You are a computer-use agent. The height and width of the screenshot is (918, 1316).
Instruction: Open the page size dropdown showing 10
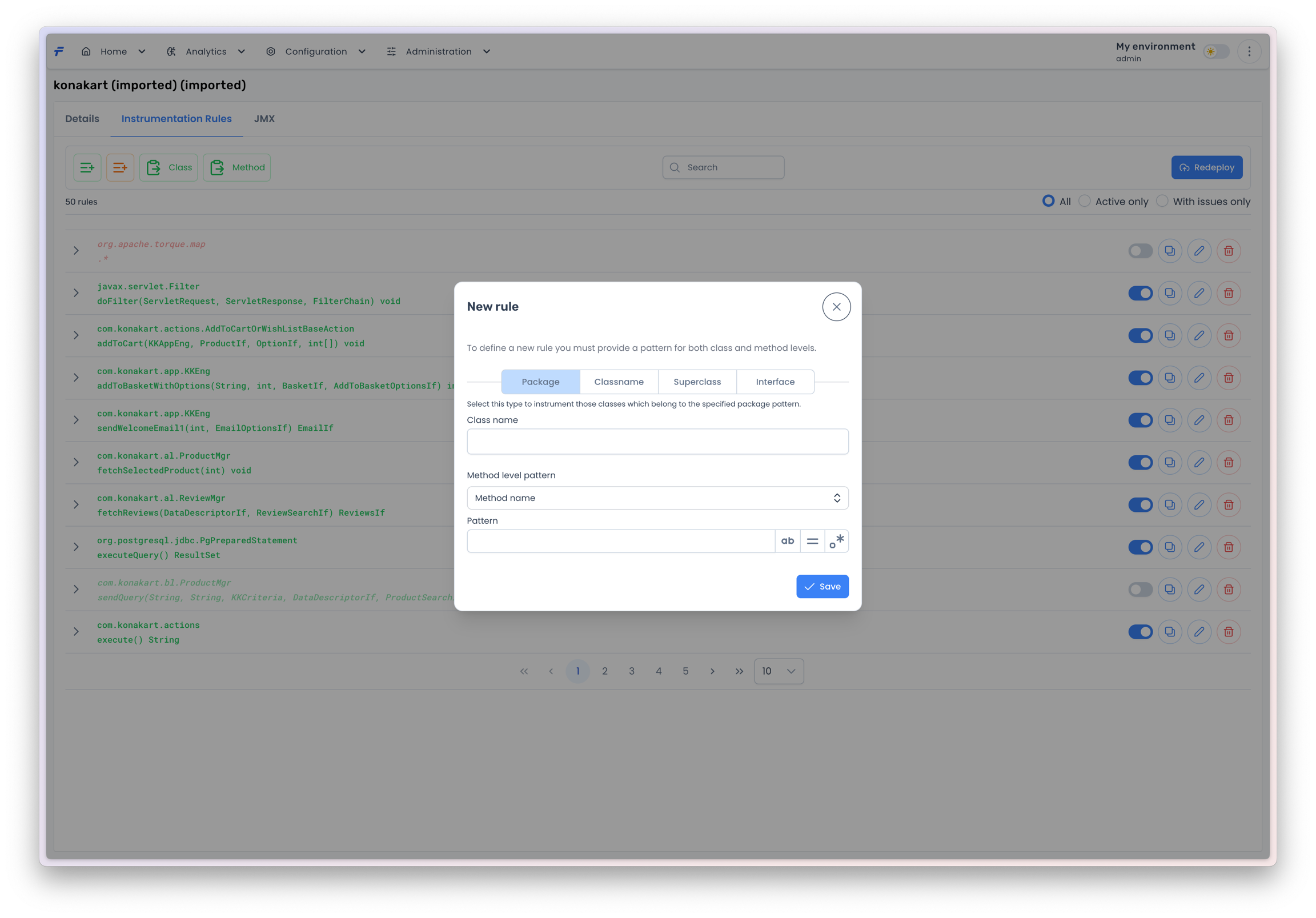click(779, 671)
